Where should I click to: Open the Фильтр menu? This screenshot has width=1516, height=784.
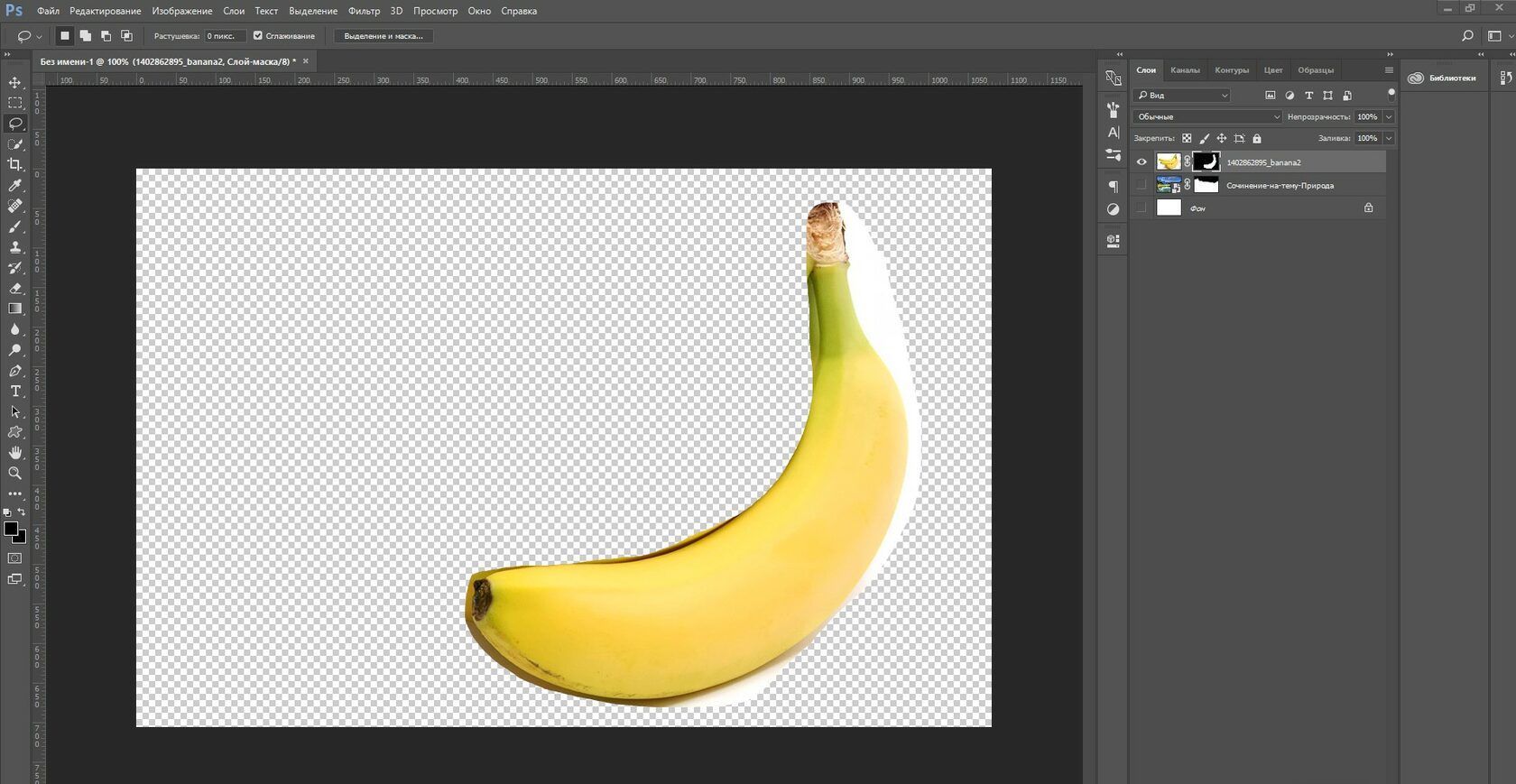pyautogui.click(x=365, y=11)
